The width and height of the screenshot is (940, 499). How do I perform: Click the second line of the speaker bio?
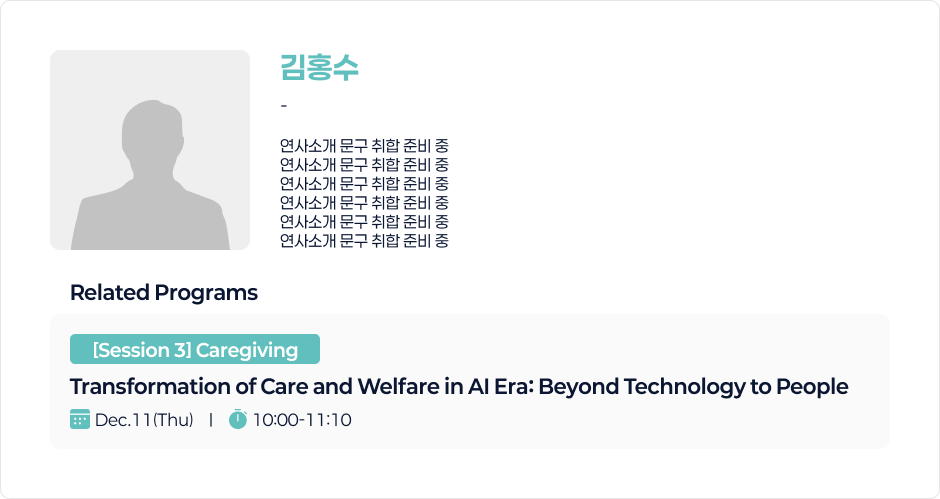(364, 164)
